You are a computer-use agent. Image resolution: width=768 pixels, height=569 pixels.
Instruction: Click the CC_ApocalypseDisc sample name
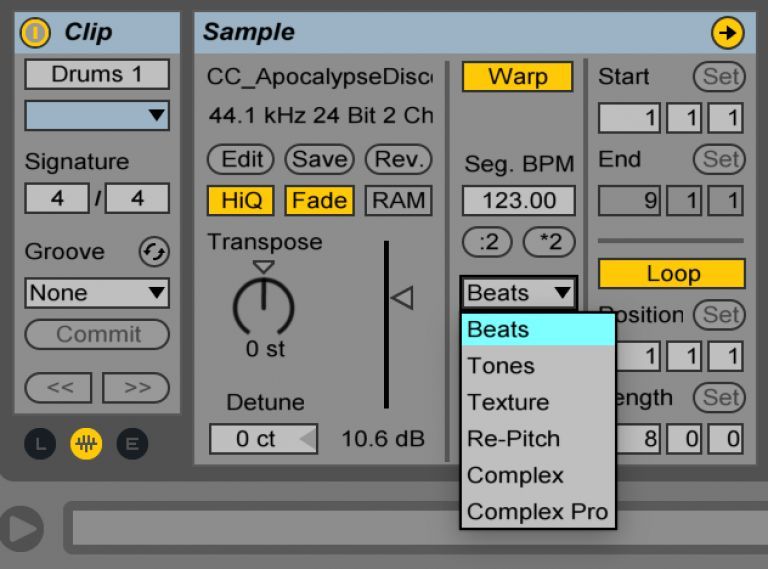click(320, 76)
